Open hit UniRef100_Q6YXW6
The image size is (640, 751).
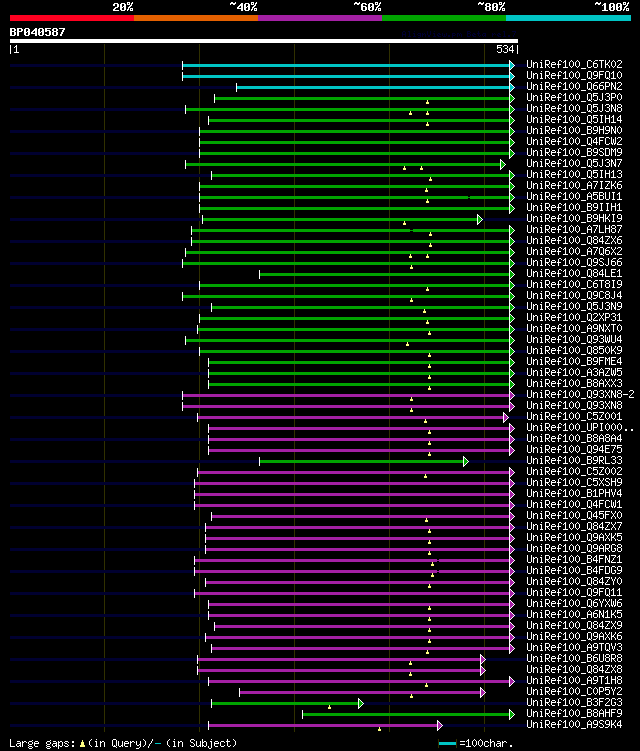pyautogui.click(x=574, y=604)
